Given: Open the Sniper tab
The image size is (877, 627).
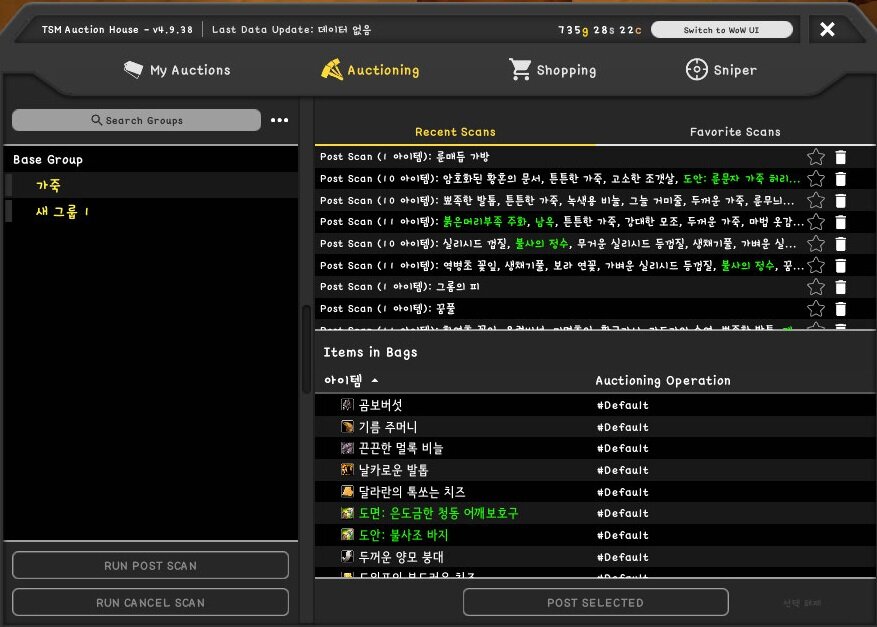Looking at the screenshot, I should pos(721,70).
